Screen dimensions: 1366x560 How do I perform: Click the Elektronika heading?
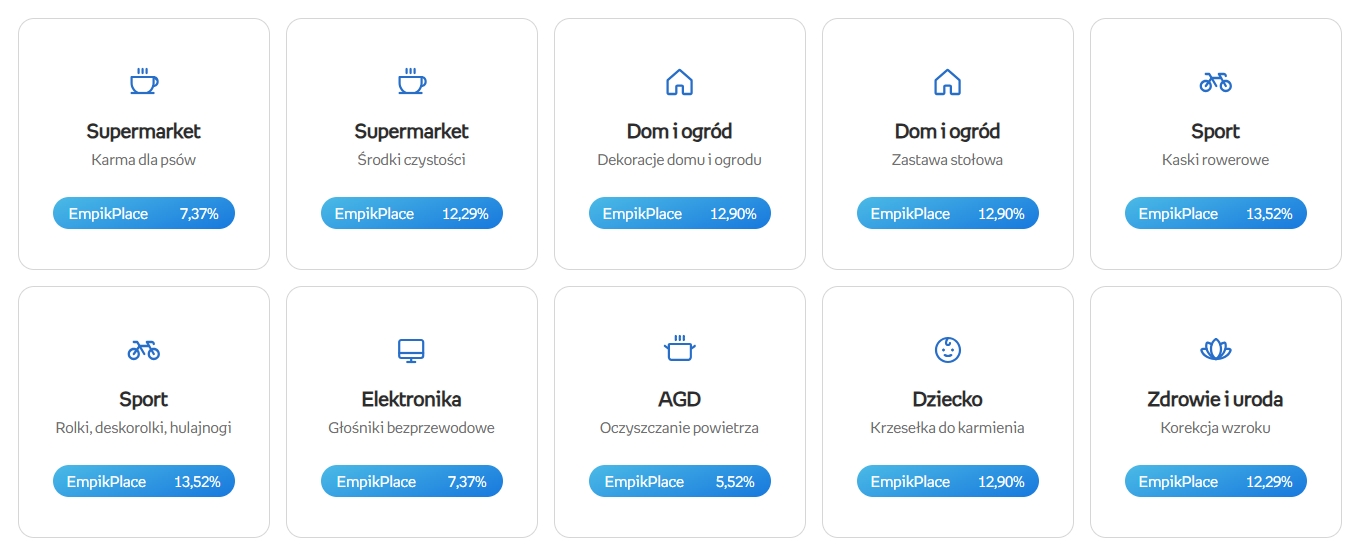point(412,399)
